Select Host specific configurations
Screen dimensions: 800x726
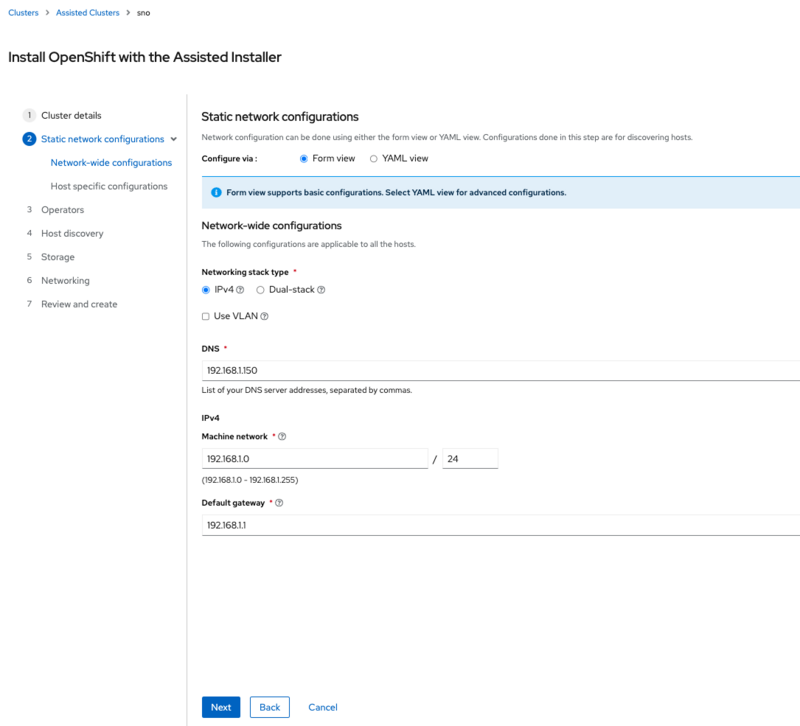108,186
